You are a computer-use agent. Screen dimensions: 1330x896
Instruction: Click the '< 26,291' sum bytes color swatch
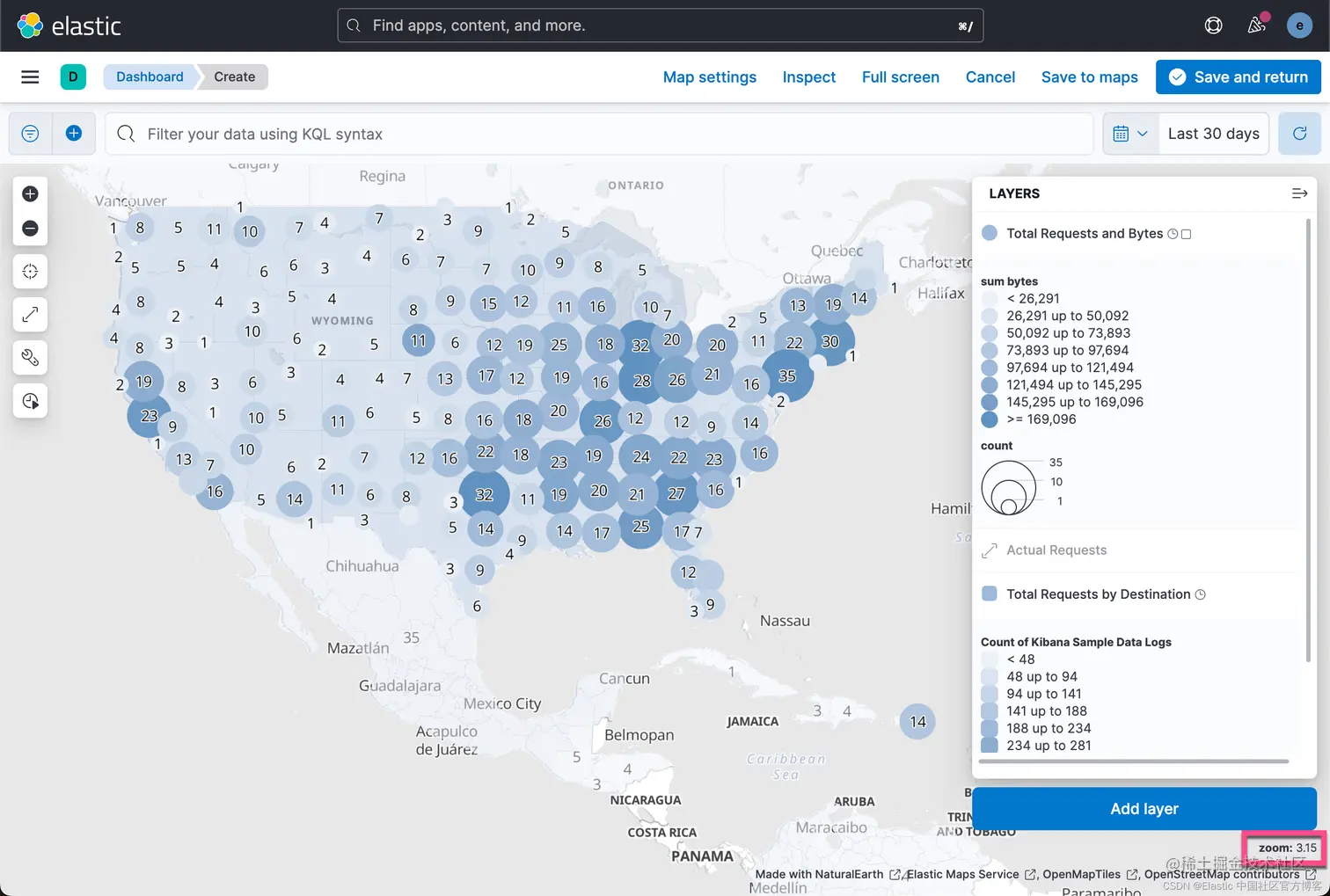pyautogui.click(x=990, y=299)
